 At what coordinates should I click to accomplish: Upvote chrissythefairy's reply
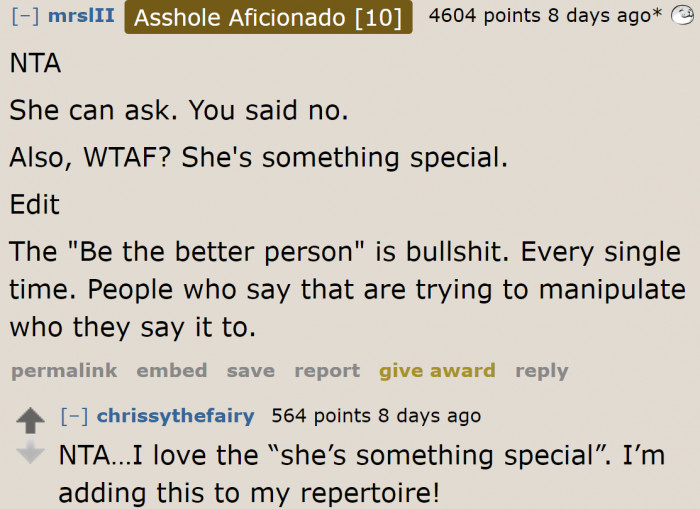[x=31, y=421]
